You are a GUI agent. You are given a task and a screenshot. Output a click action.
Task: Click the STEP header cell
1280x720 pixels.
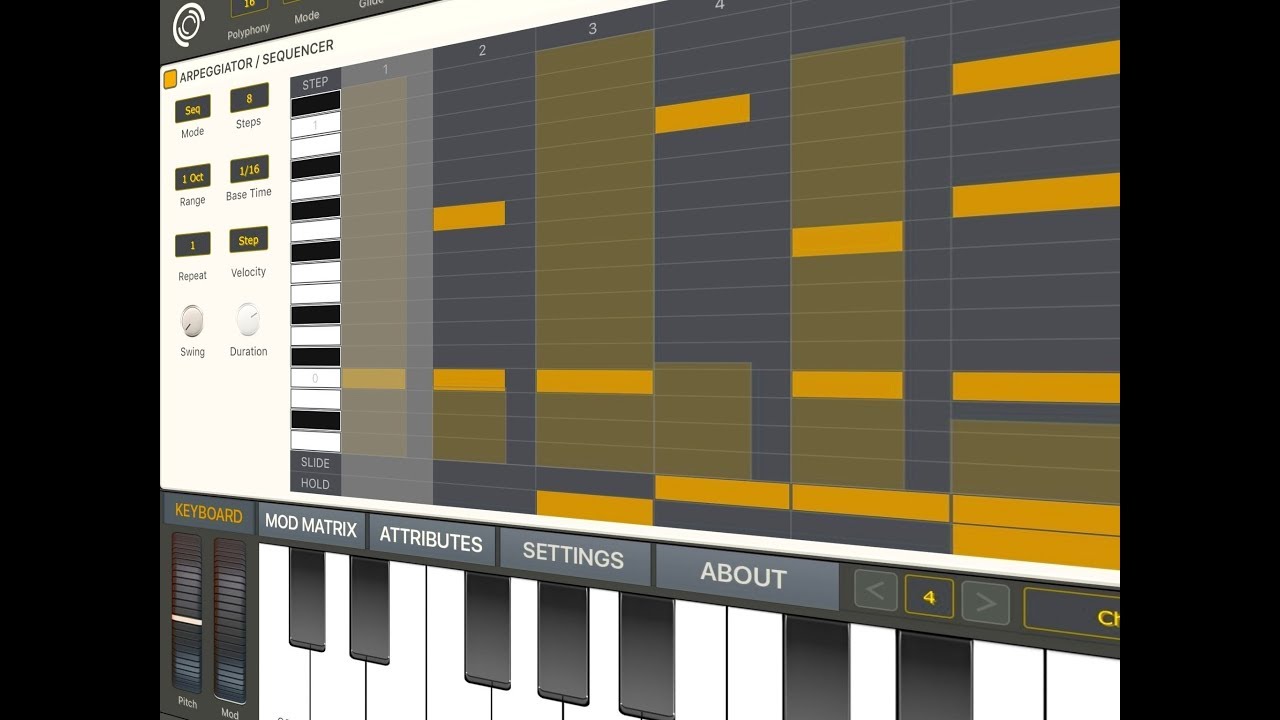coord(315,83)
